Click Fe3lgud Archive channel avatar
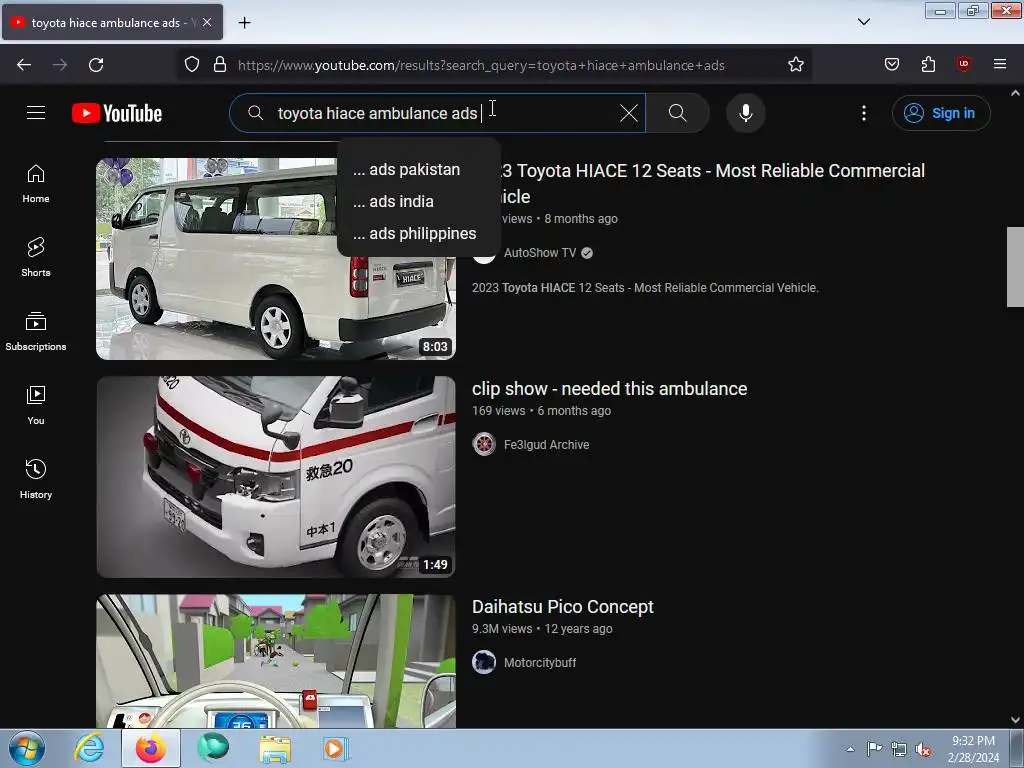 tap(484, 444)
